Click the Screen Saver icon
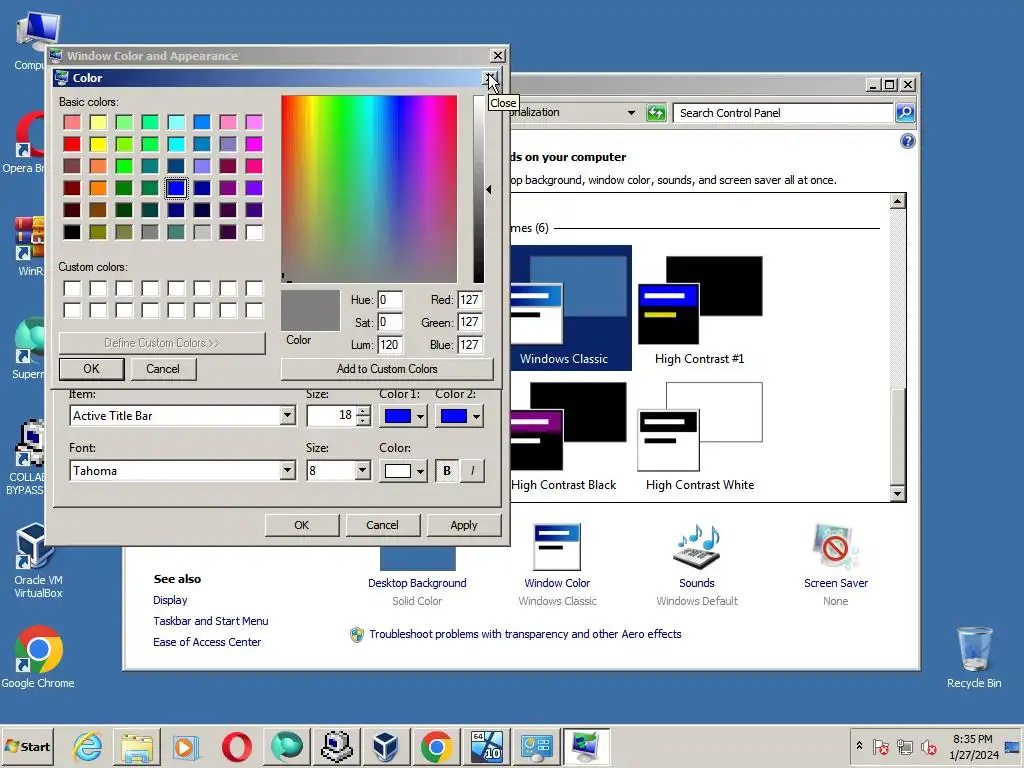The image size is (1024, 768). click(835, 547)
